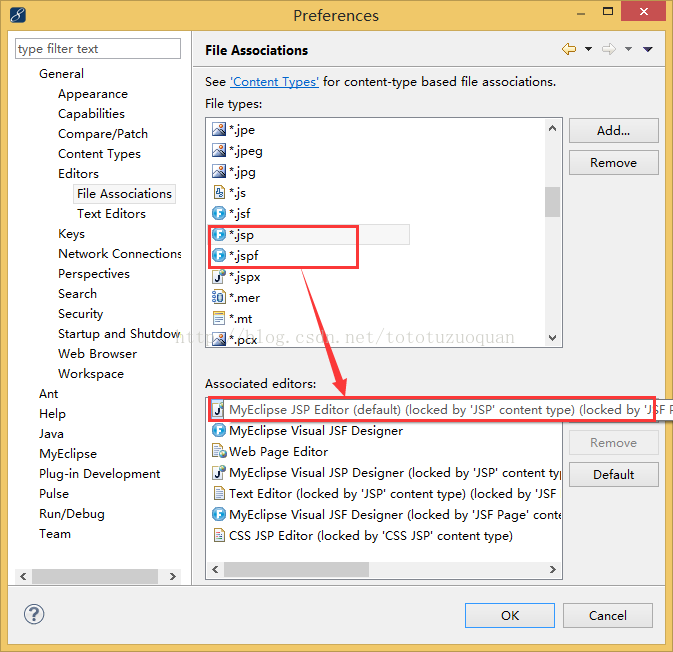This screenshot has height=652, width=673.
Task: Open the back history dropdown arrow
Action: pyautogui.click(x=588, y=49)
